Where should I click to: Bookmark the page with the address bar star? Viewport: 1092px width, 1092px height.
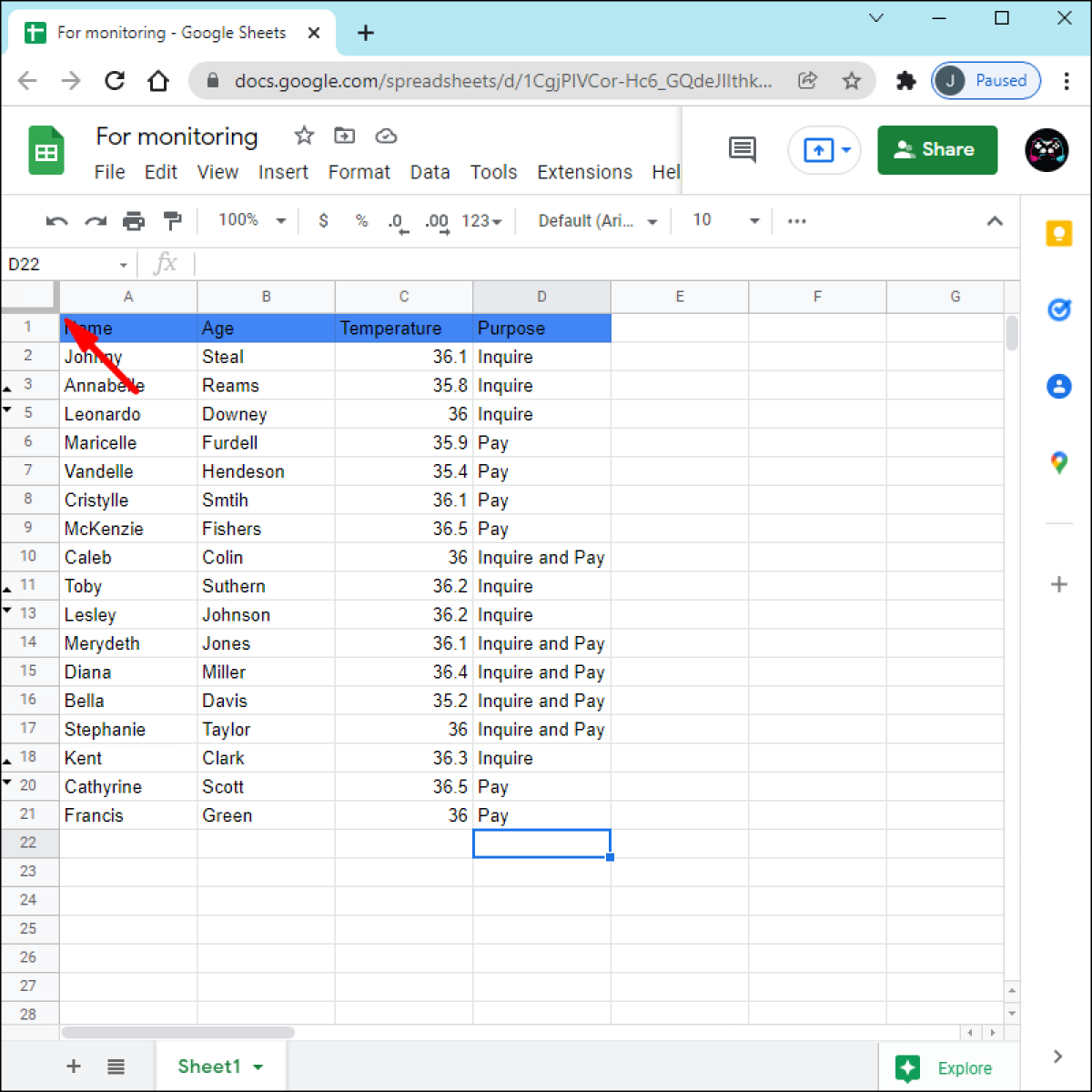[x=852, y=80]
